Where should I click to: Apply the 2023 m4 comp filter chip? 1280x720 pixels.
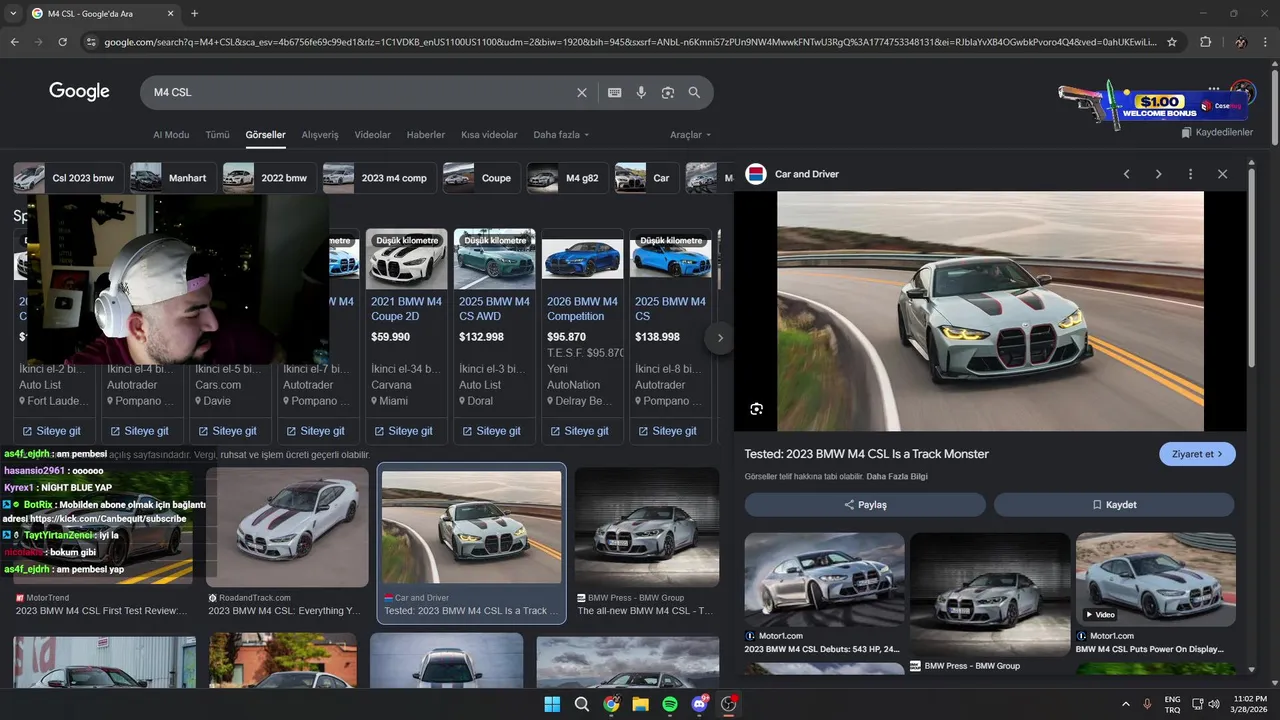(380, 178)
